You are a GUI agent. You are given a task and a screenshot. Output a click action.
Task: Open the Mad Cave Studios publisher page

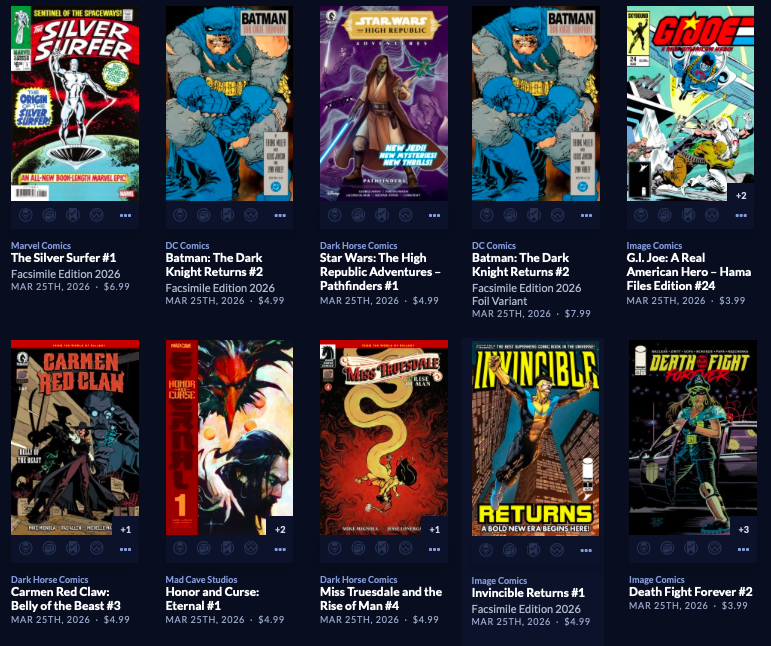201,580
